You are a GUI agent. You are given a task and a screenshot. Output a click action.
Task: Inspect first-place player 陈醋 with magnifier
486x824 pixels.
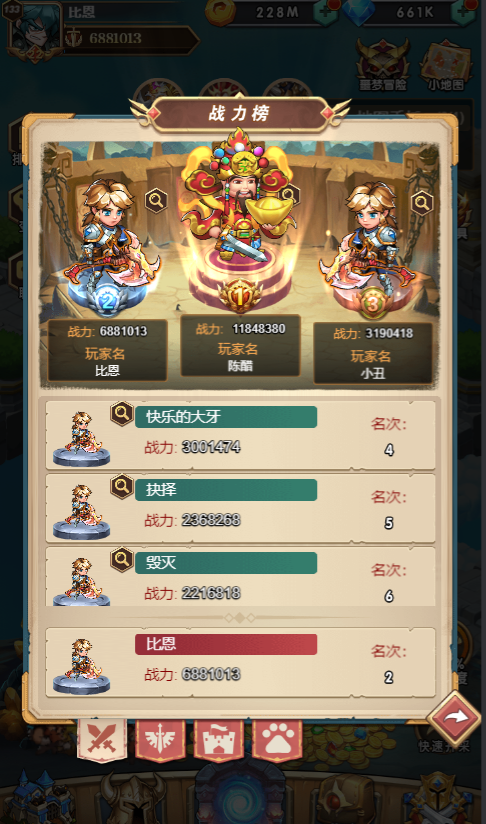click(x=288, y=196)
